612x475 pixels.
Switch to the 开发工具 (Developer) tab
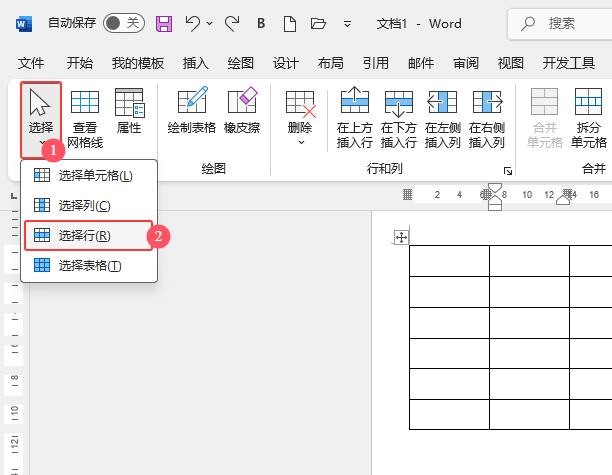(x=568, y=62)
